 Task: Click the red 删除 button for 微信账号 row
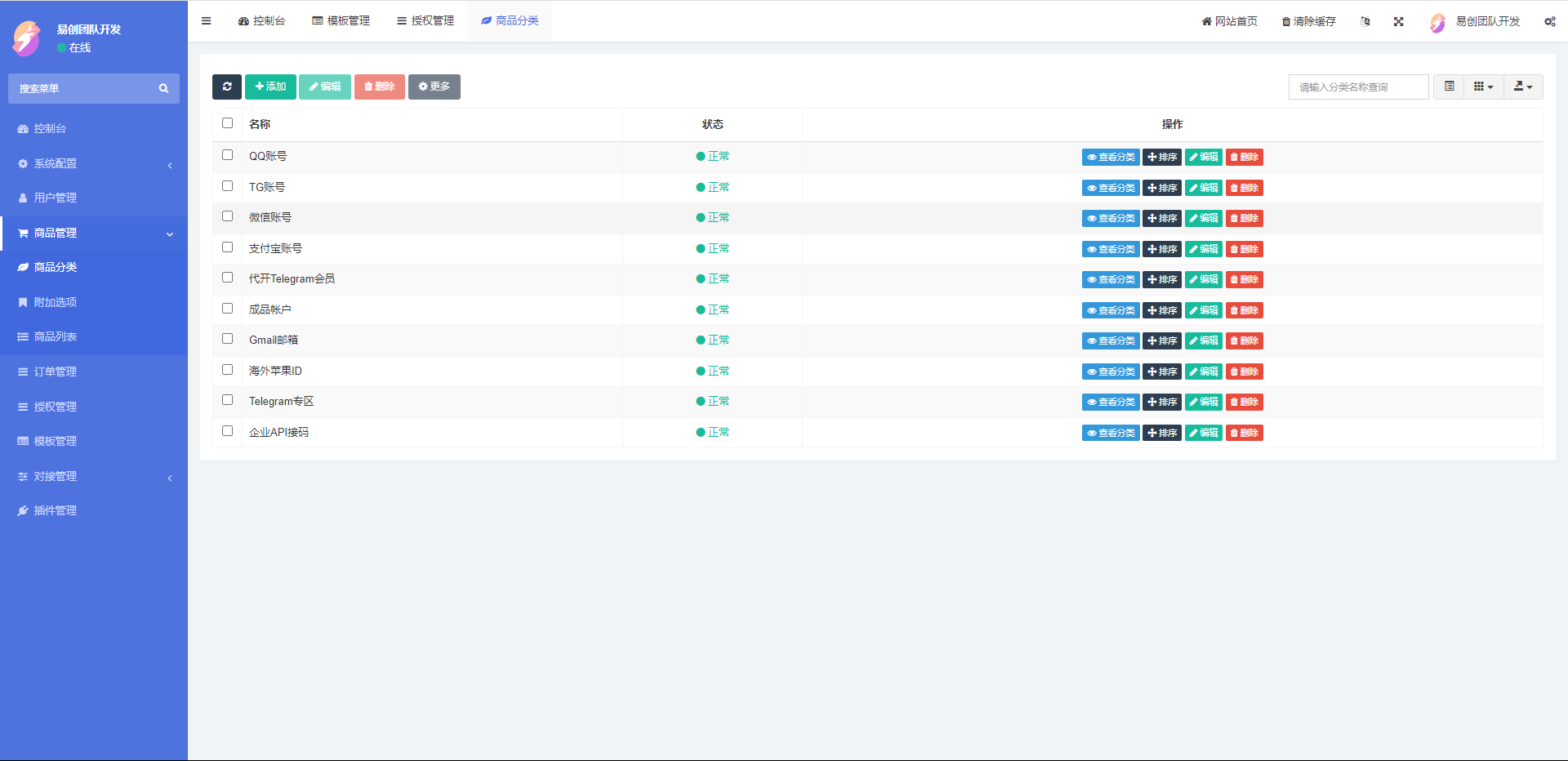pyautogui.click(x=1244, y=218)
